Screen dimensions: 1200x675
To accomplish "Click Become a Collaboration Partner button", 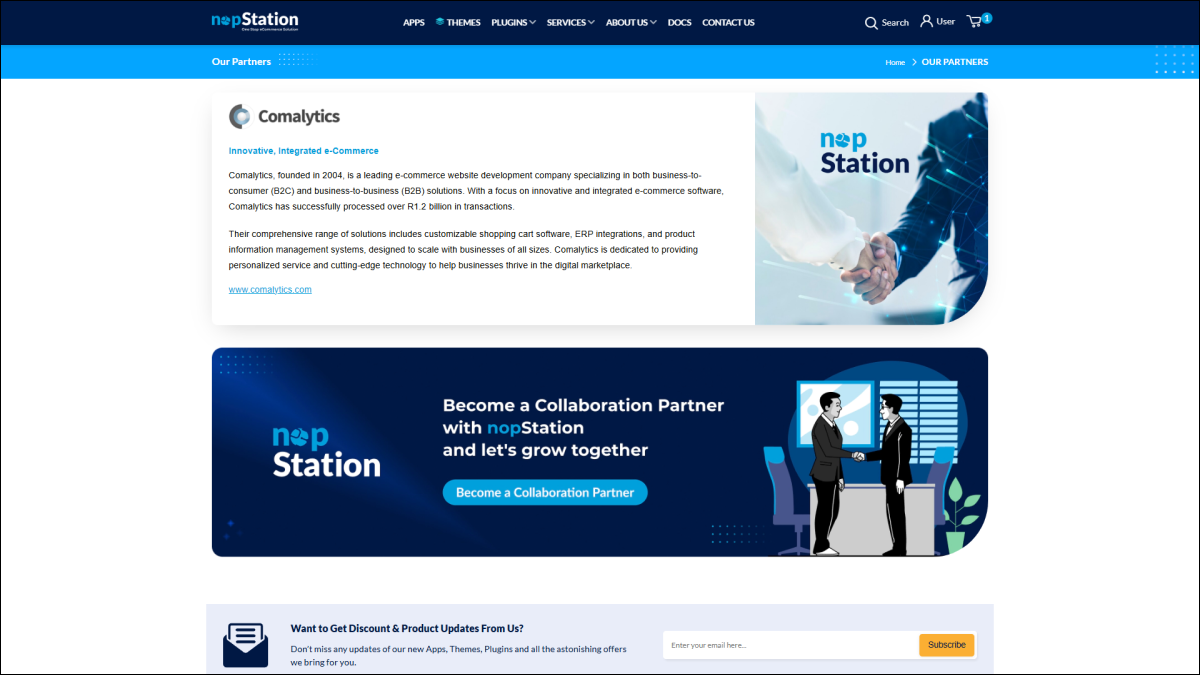I will pyautogui.click(x=545, y=492).
